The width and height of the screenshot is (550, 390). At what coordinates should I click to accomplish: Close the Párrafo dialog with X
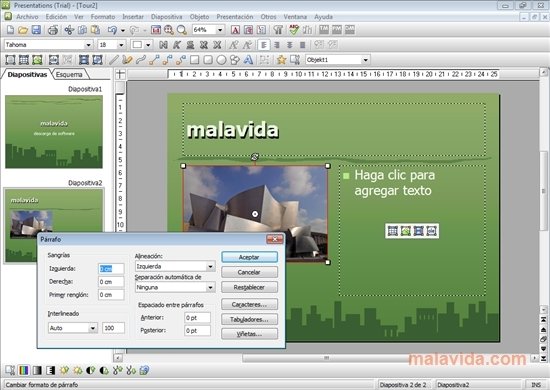coord(275,239)
